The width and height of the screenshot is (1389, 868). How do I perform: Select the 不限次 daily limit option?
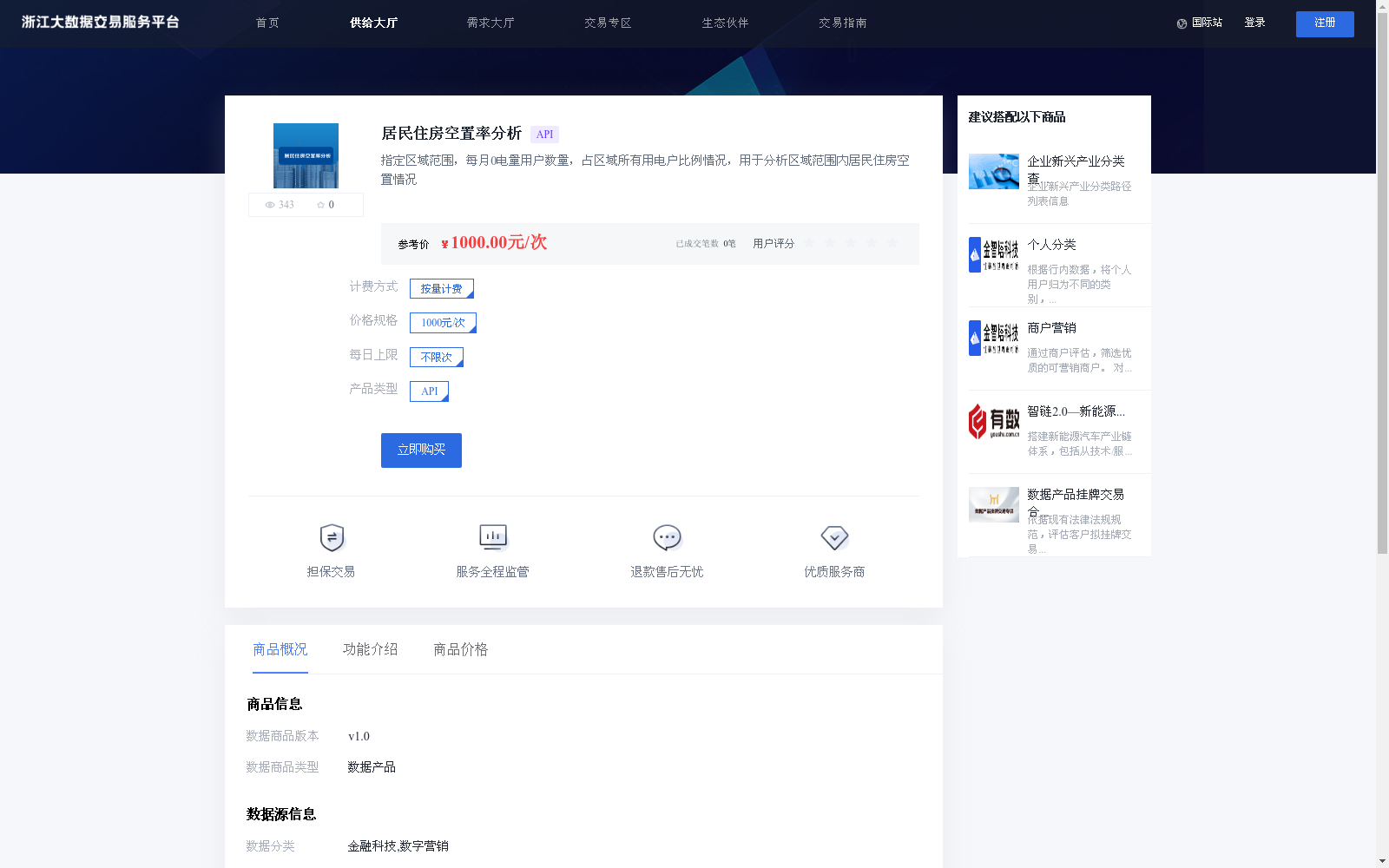(x=437, y=357)
